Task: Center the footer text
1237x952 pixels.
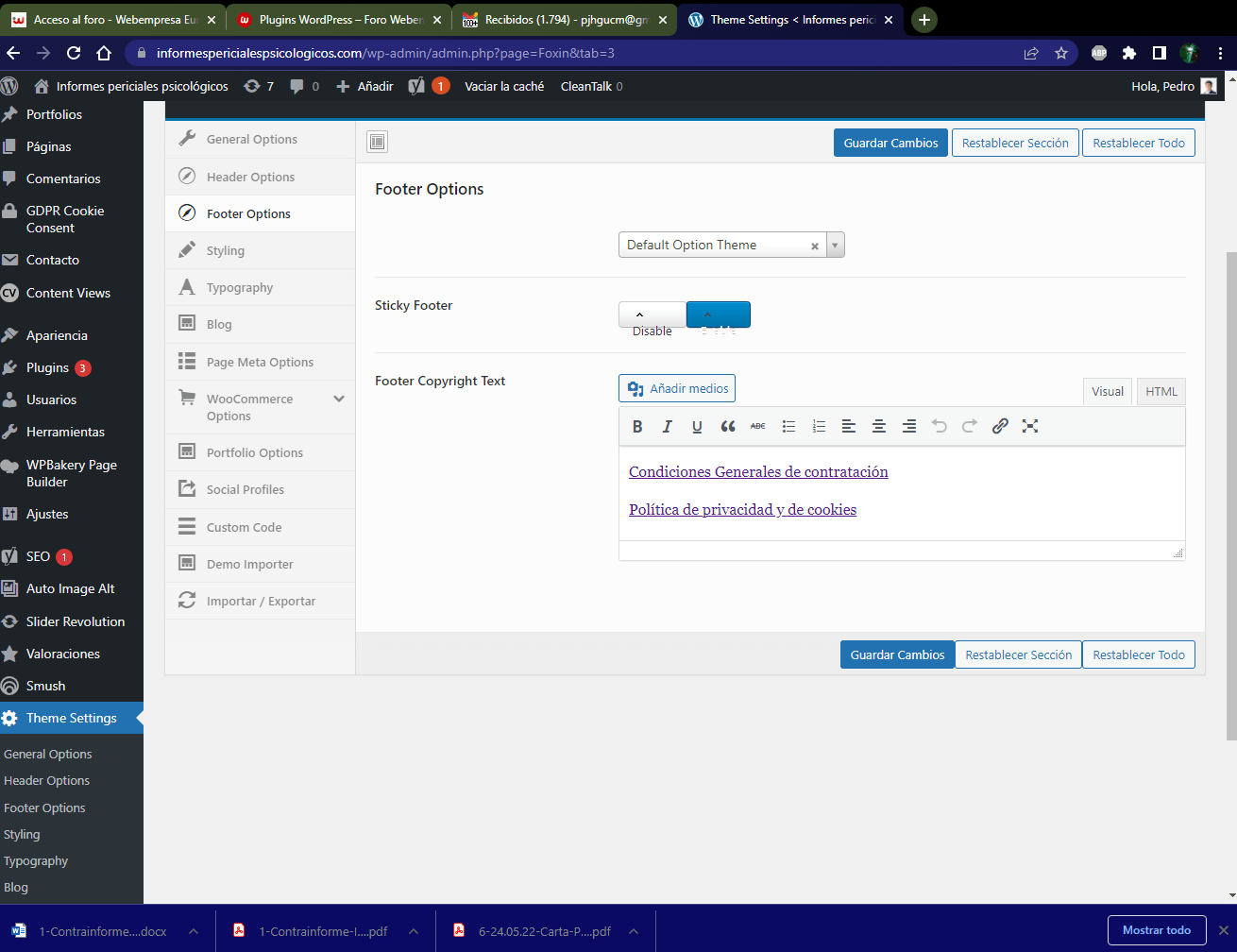Action: [879, 426]
